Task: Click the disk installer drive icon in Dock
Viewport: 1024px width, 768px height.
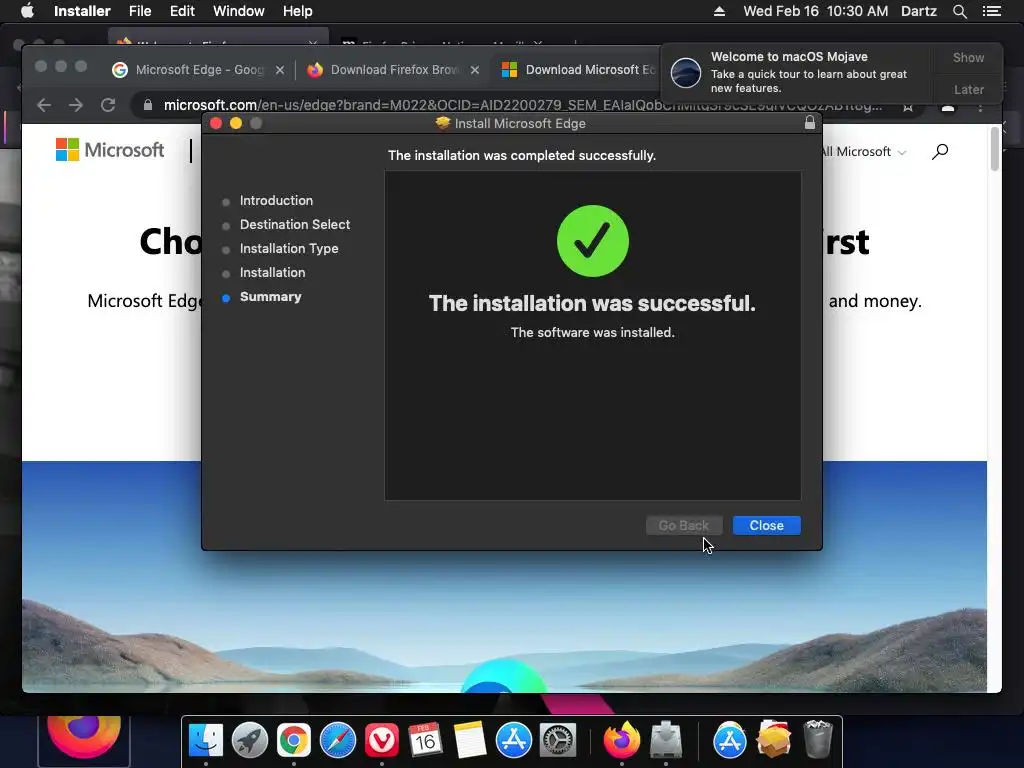Action: [665, 741]
